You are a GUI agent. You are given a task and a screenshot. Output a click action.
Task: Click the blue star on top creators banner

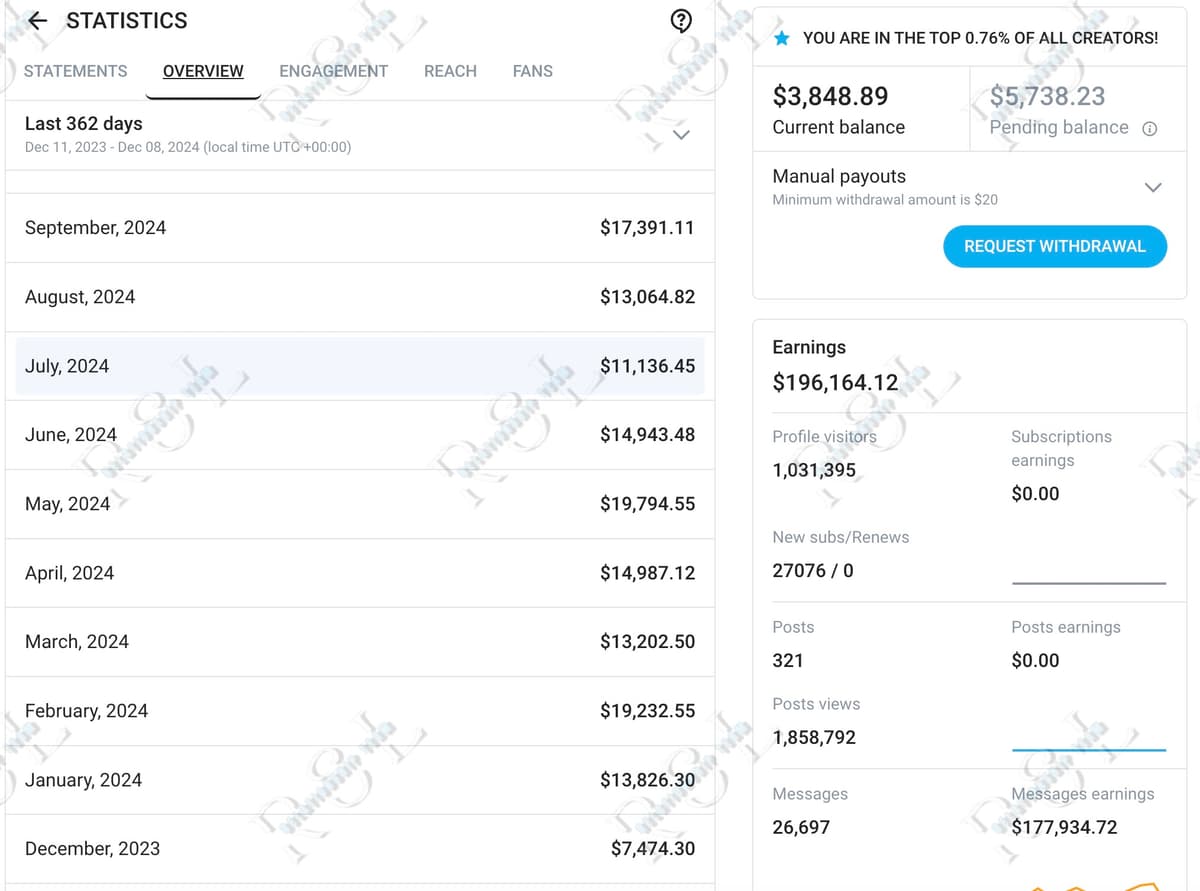click(782, 38)
